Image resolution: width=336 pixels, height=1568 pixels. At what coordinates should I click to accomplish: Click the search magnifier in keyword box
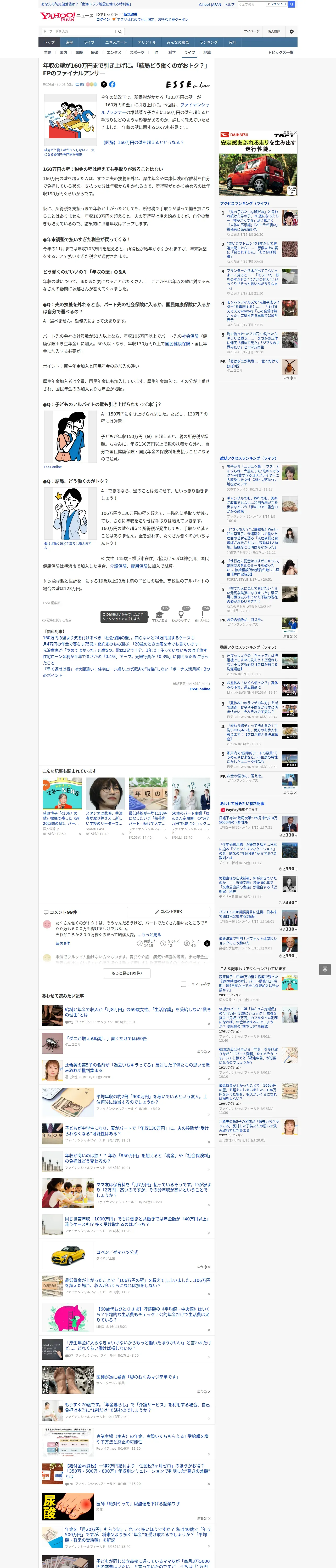(x=120, y=32)
